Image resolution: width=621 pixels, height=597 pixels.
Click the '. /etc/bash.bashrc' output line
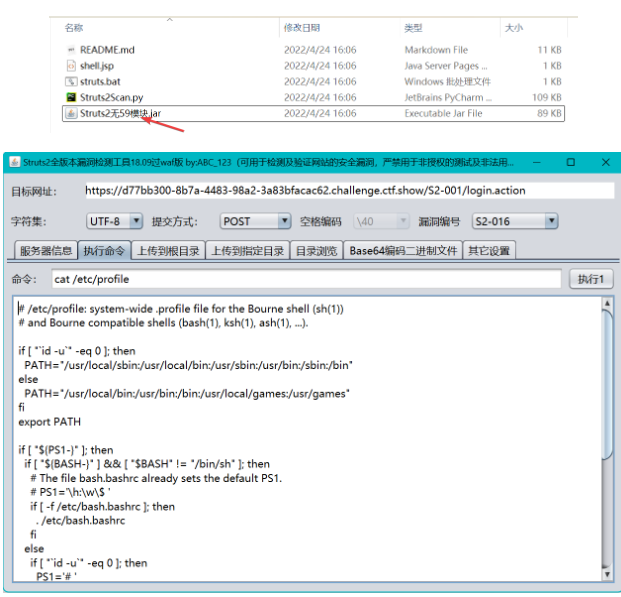coord(80,521)
